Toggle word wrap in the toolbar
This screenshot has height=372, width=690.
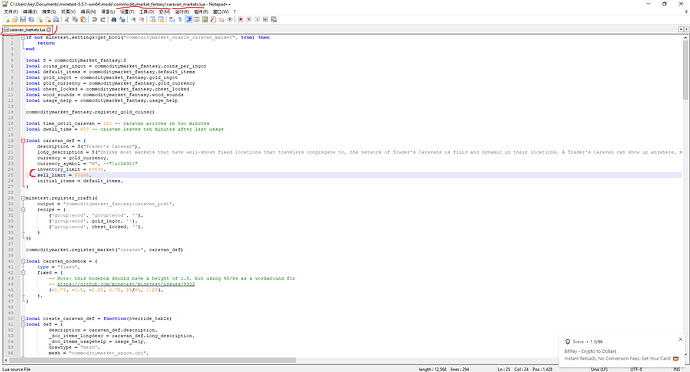pos(172,19)
